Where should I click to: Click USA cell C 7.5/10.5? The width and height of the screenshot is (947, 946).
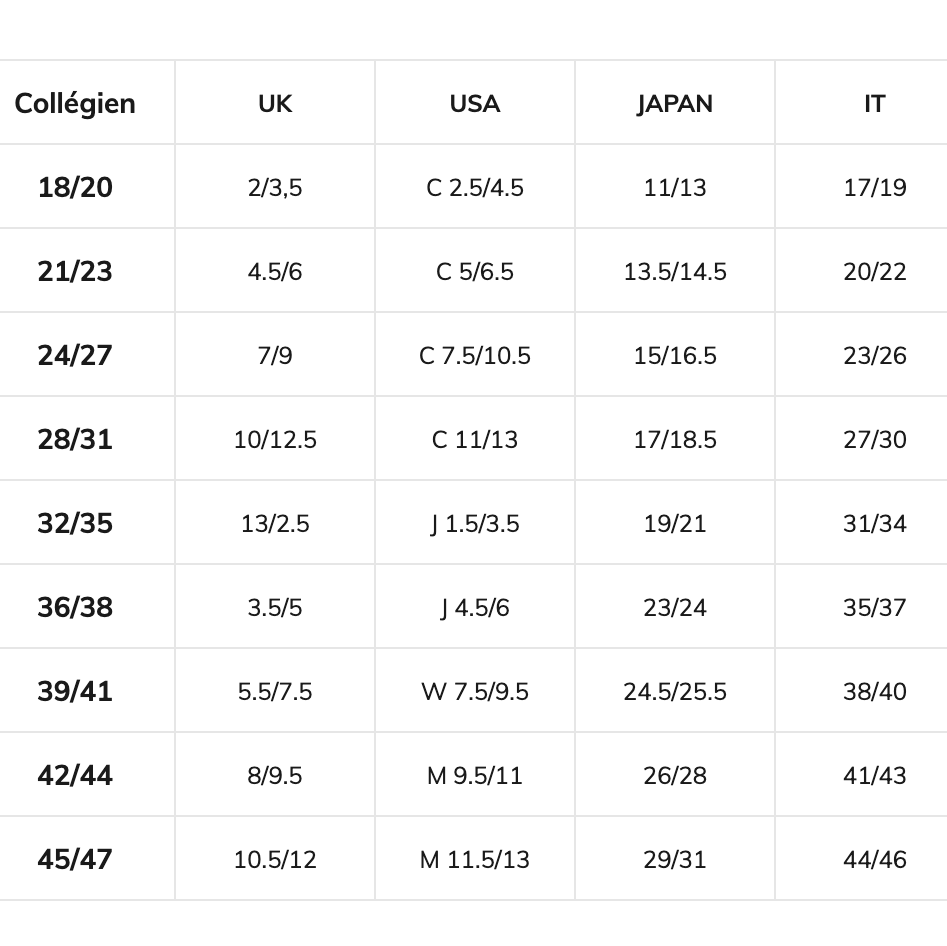(475, 356)
